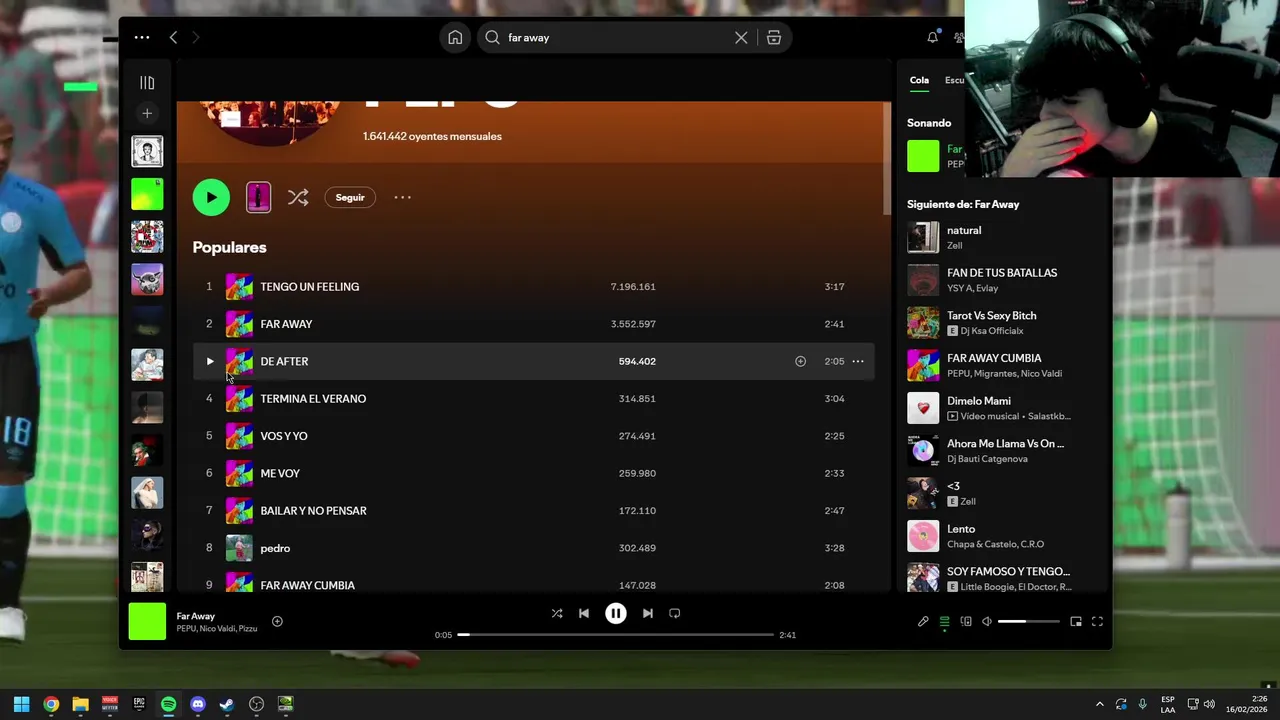Clear the 'far away' search text
The image size is (1280, 720).
tap(741, 37)
